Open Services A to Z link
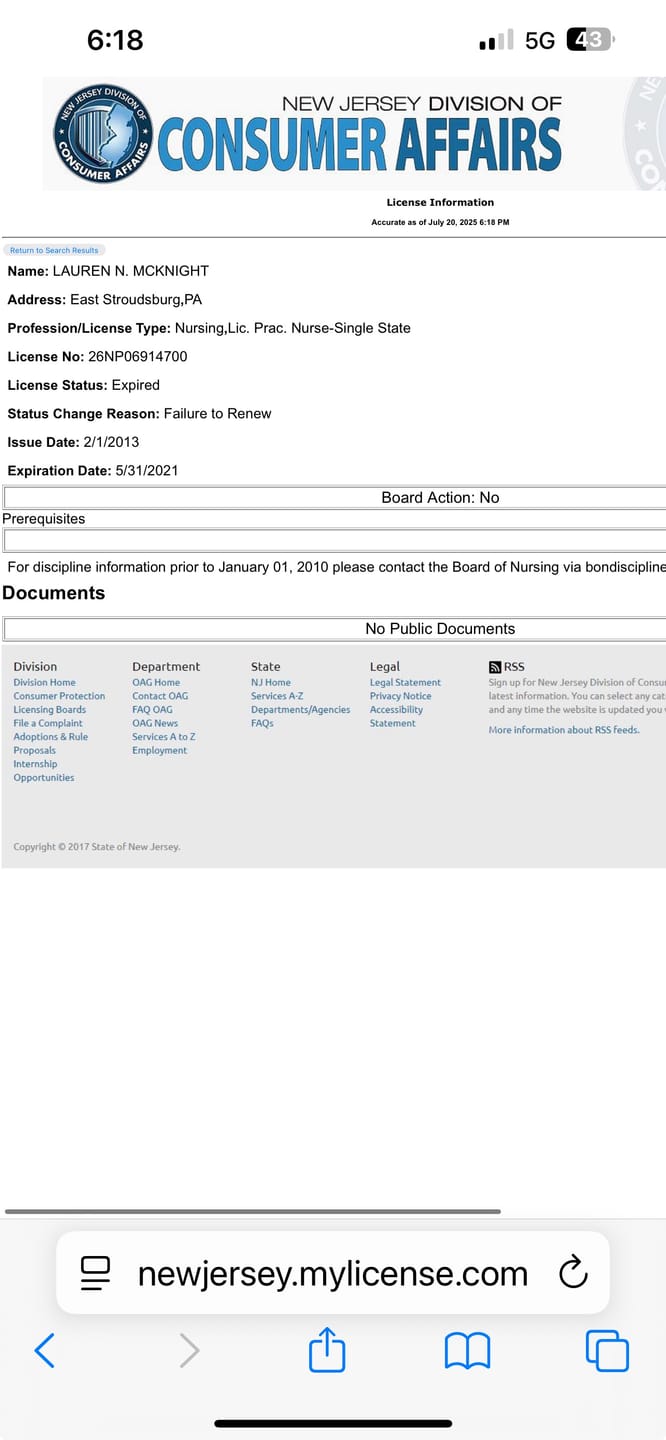Screen dimensions: 666x1440 164,737
